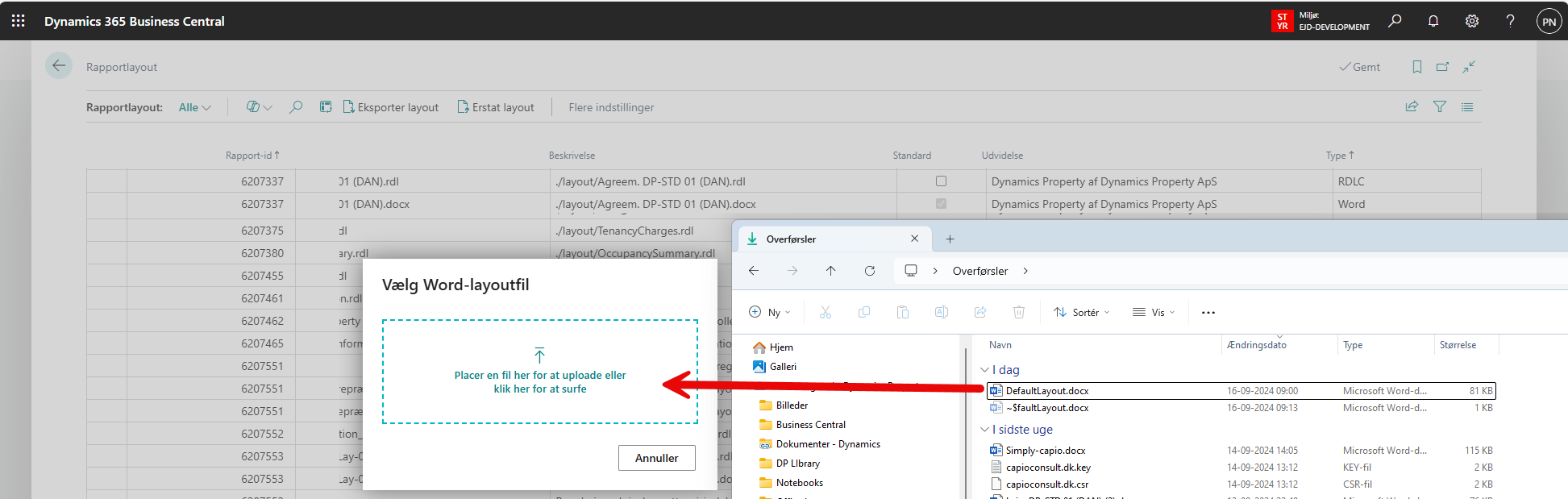Open the Business Central app launcher grid
The image size is (1568, 499).
point(18,21)
